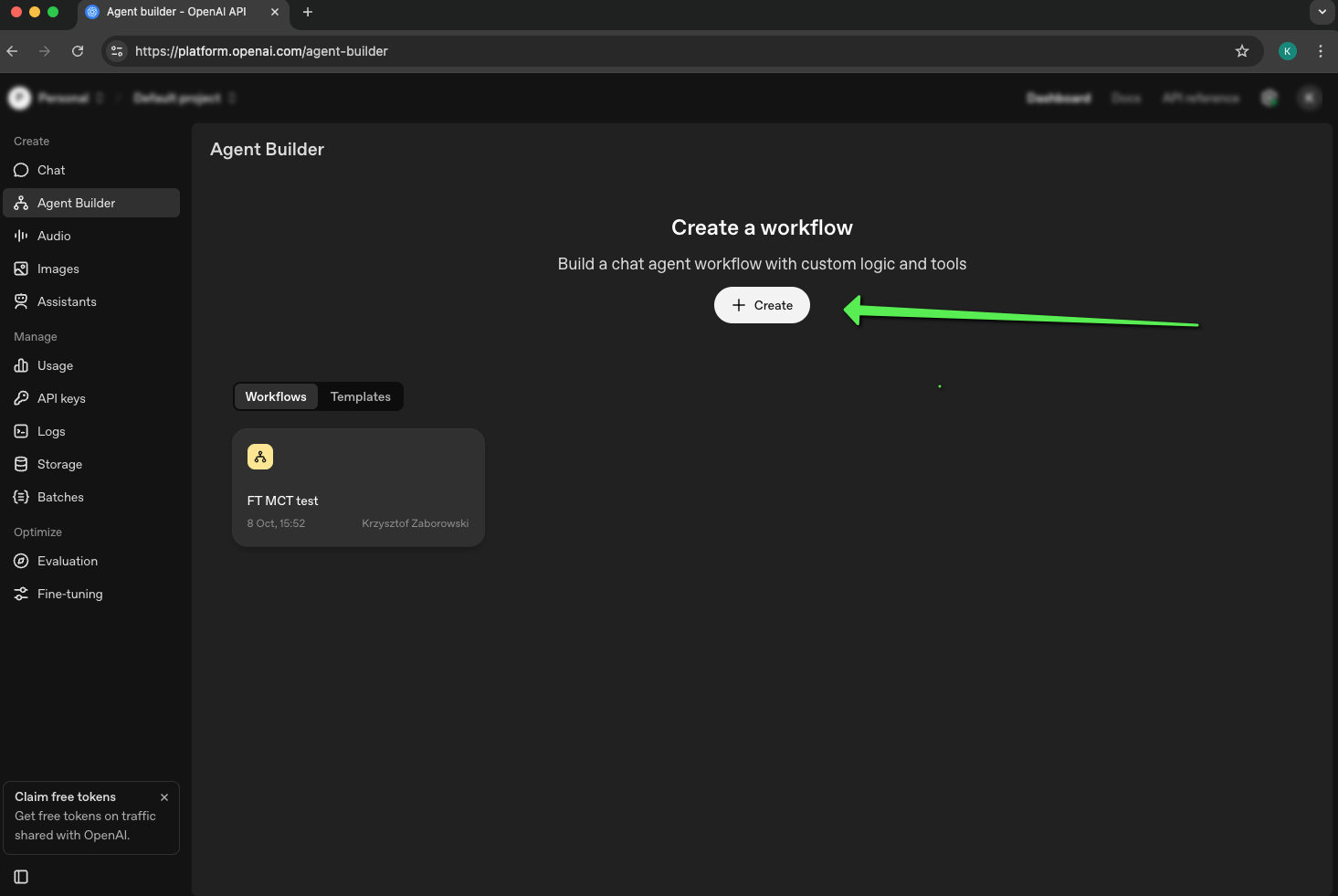
Task: View Logs in the sidebar
Action: [x=50, y=431]
